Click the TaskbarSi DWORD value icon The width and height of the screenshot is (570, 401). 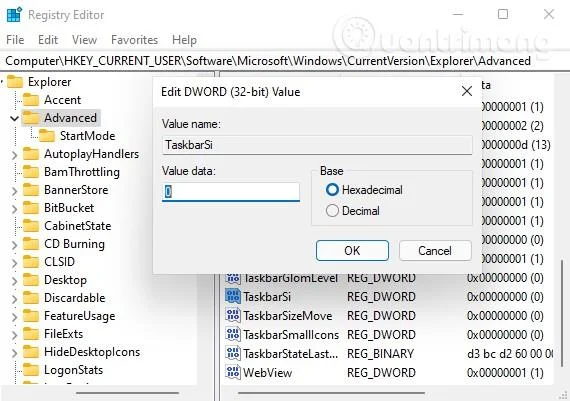(233, 296)
